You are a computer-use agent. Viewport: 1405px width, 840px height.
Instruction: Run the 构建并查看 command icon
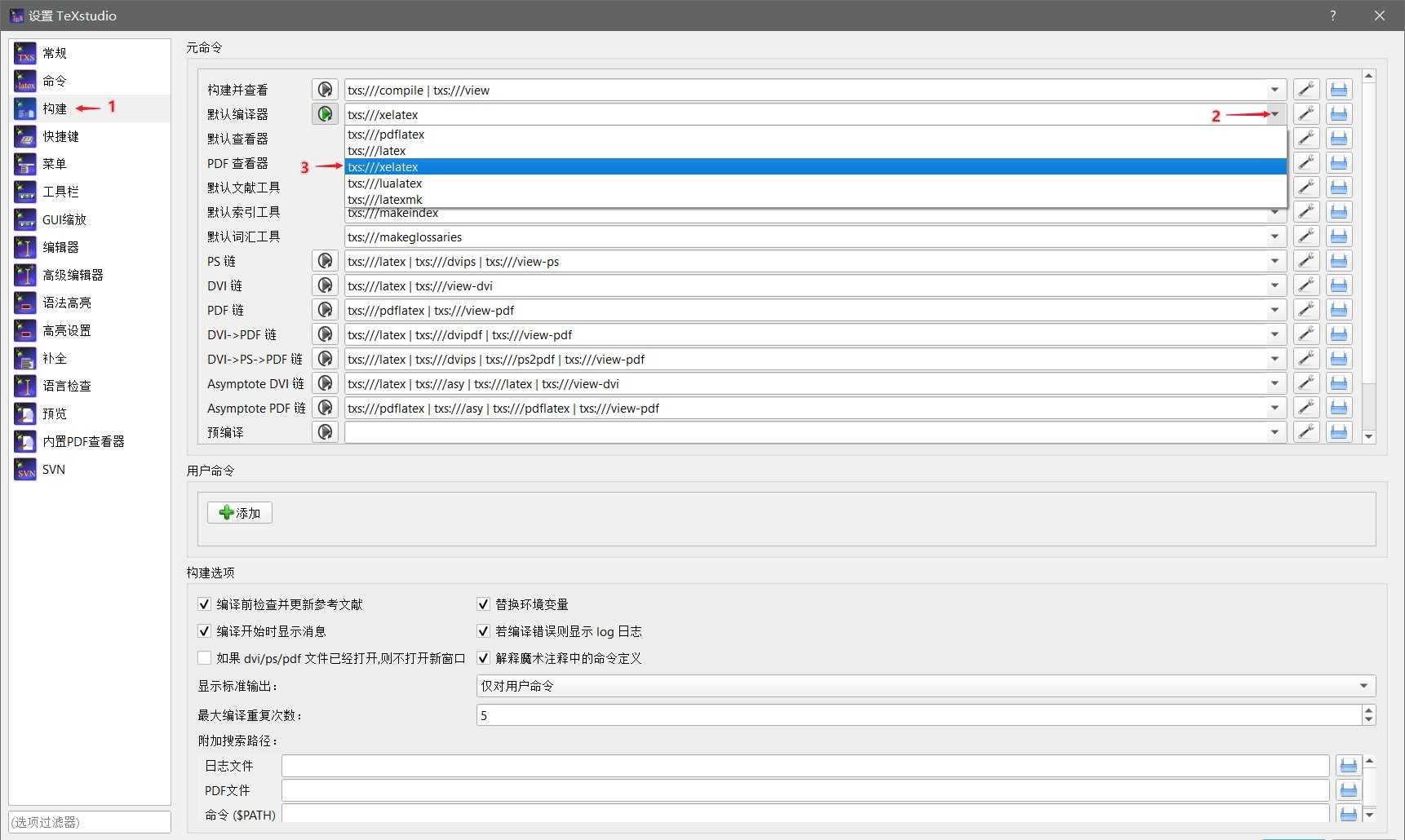325,90
